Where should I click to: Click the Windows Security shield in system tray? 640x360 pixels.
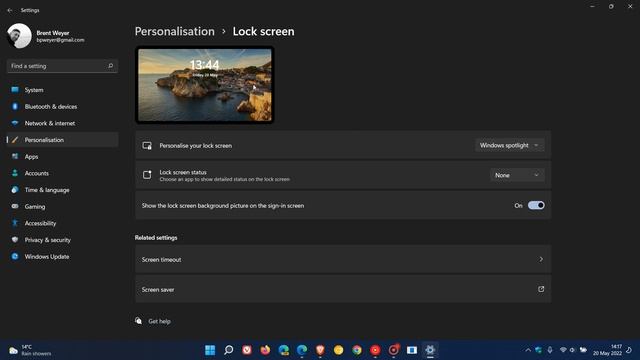pos(538,350)
